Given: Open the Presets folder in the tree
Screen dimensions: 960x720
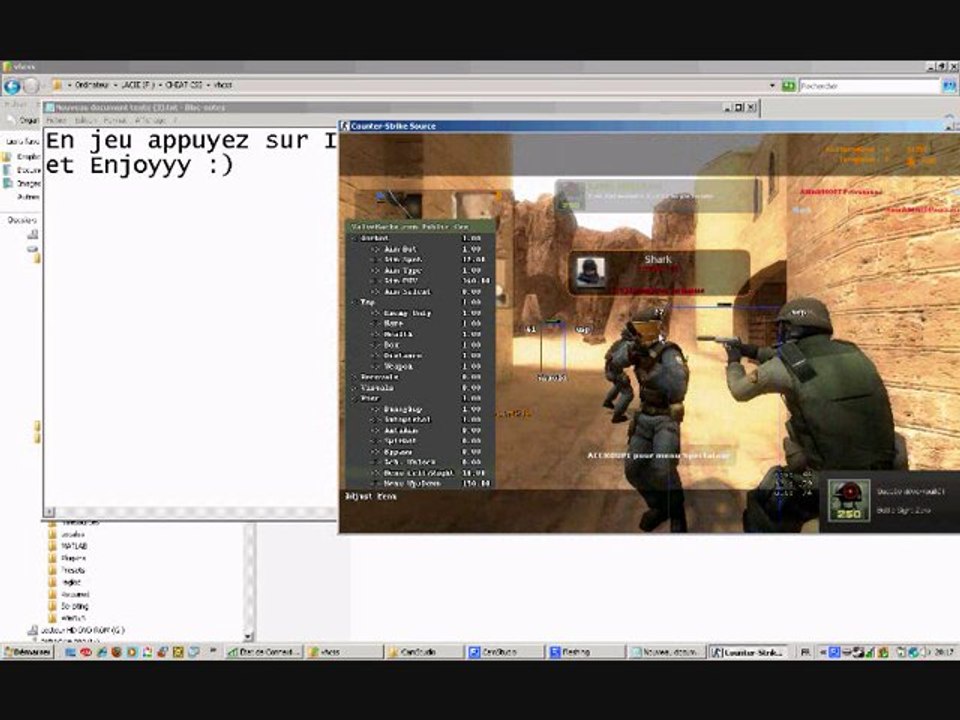Looking at the screenshot, I should pyautogui.click(x=73, y=570).
